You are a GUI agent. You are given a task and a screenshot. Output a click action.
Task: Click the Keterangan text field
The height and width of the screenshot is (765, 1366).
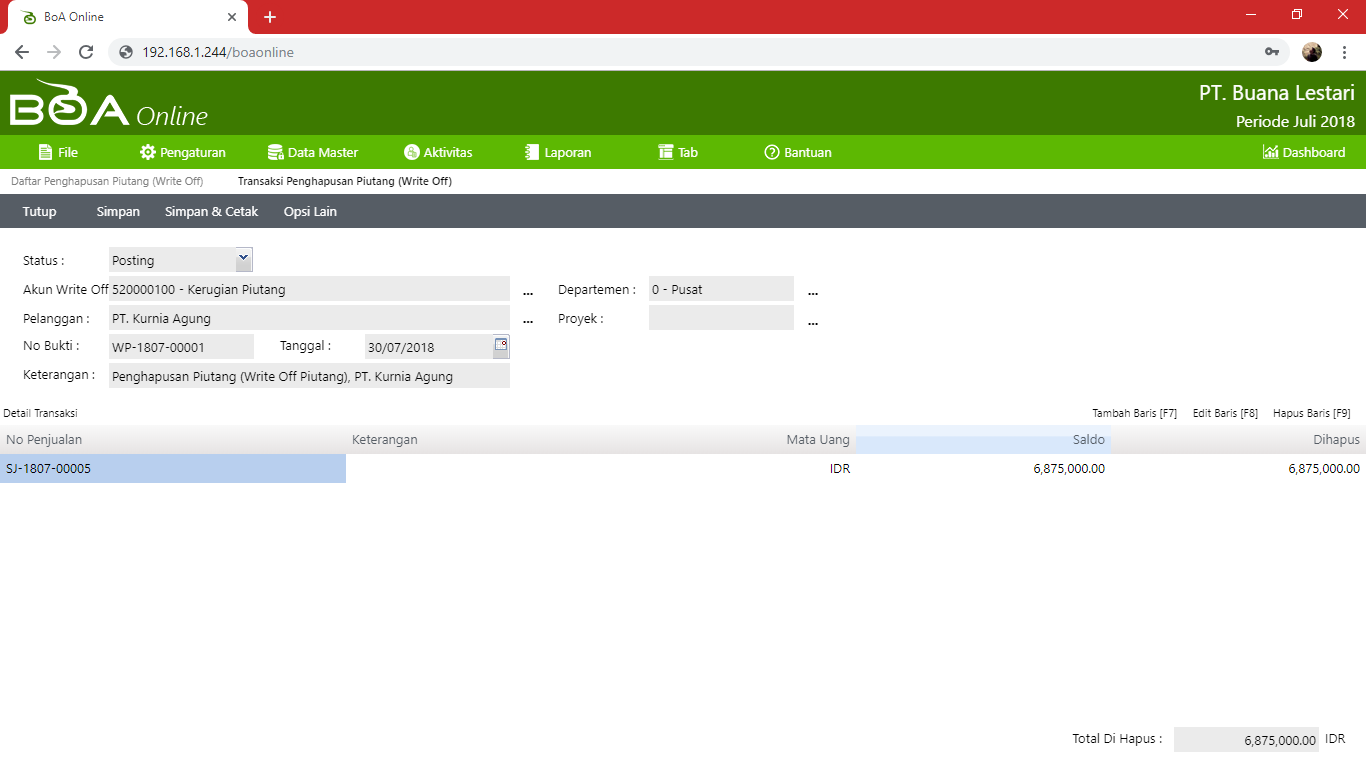pyautogui.click(x=309, y=376)
